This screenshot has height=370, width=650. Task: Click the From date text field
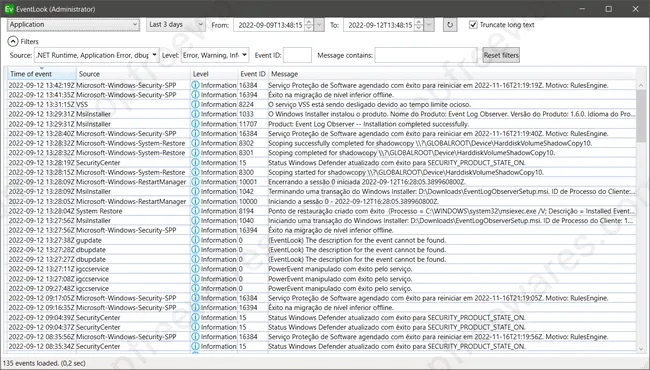tap(269, 25)
